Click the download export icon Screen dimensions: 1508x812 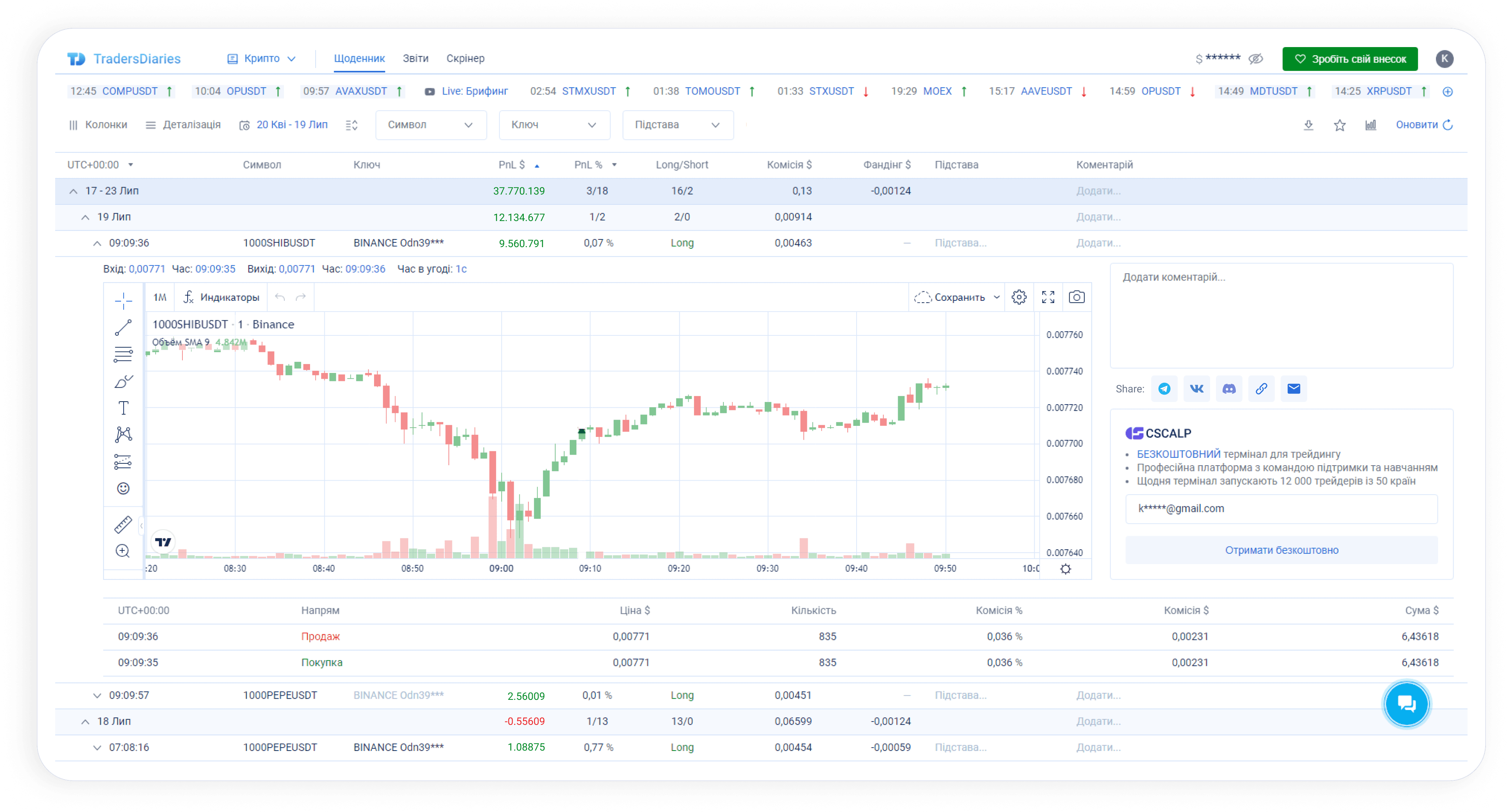tap(1308, 125)
